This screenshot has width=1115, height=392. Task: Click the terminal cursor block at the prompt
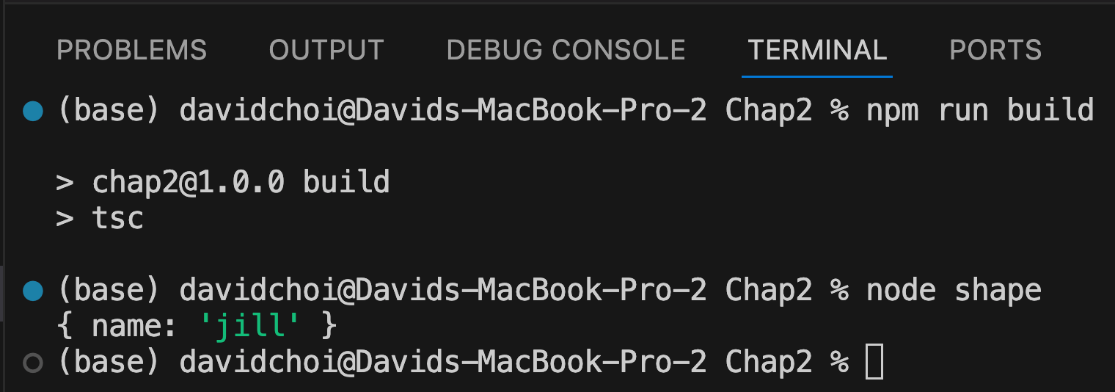(875, 363)
